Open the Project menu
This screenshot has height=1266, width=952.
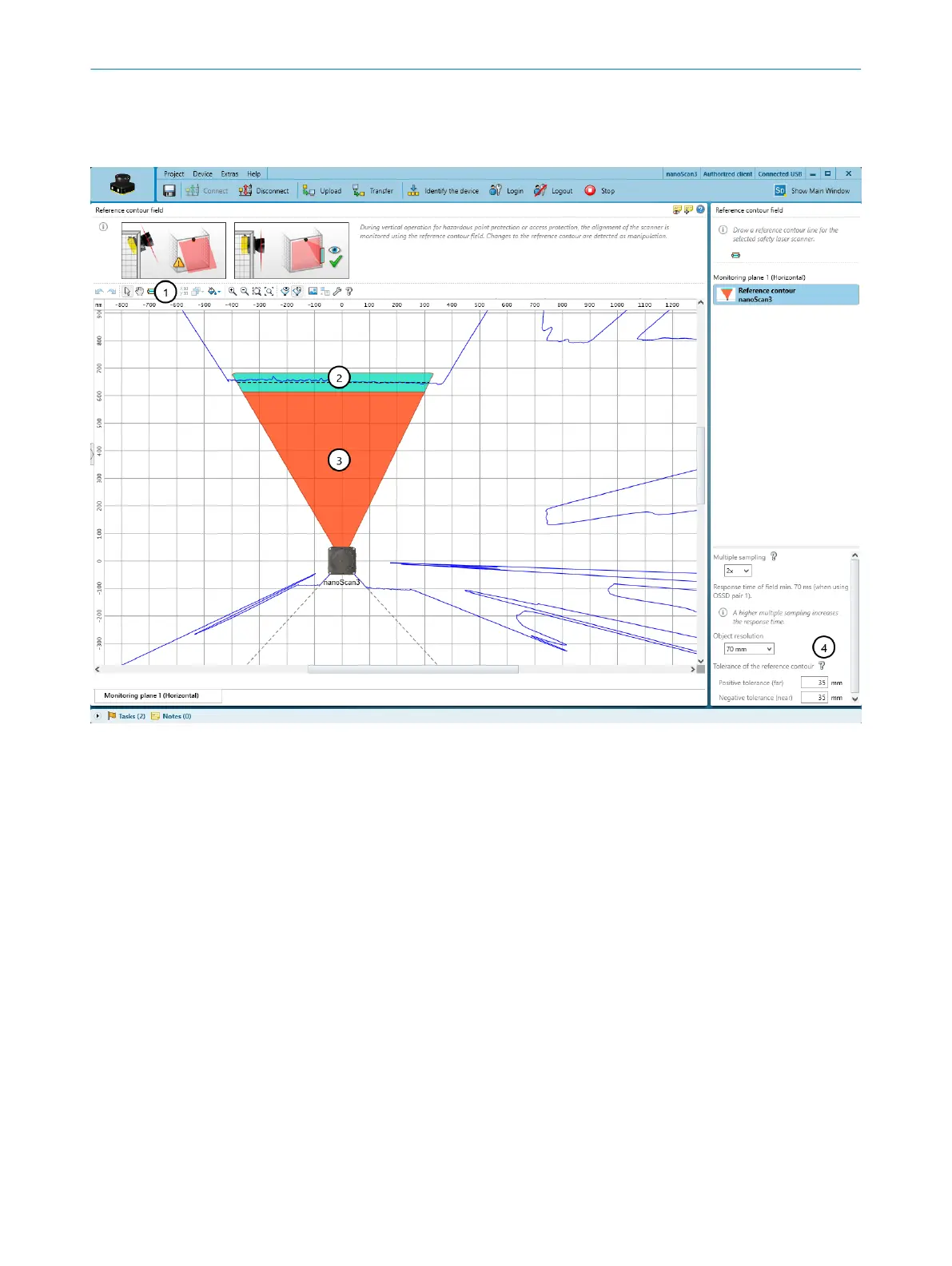pyautogui.click(x=173, y=173)
